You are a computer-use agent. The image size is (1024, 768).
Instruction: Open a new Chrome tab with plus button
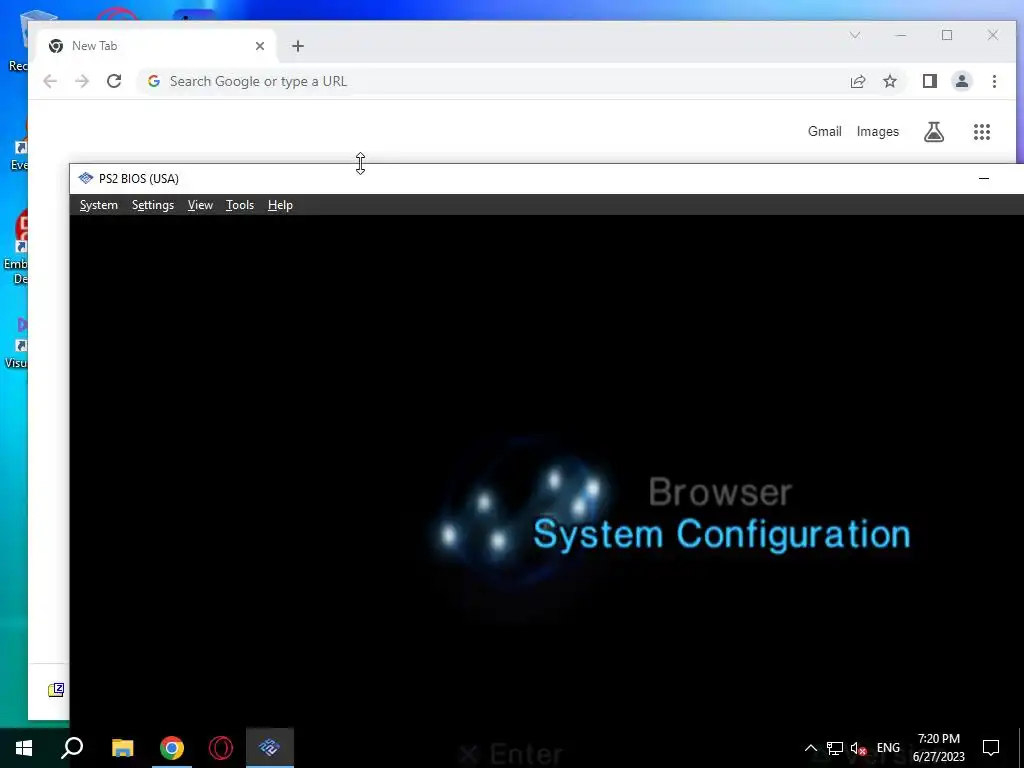[298, 46]
